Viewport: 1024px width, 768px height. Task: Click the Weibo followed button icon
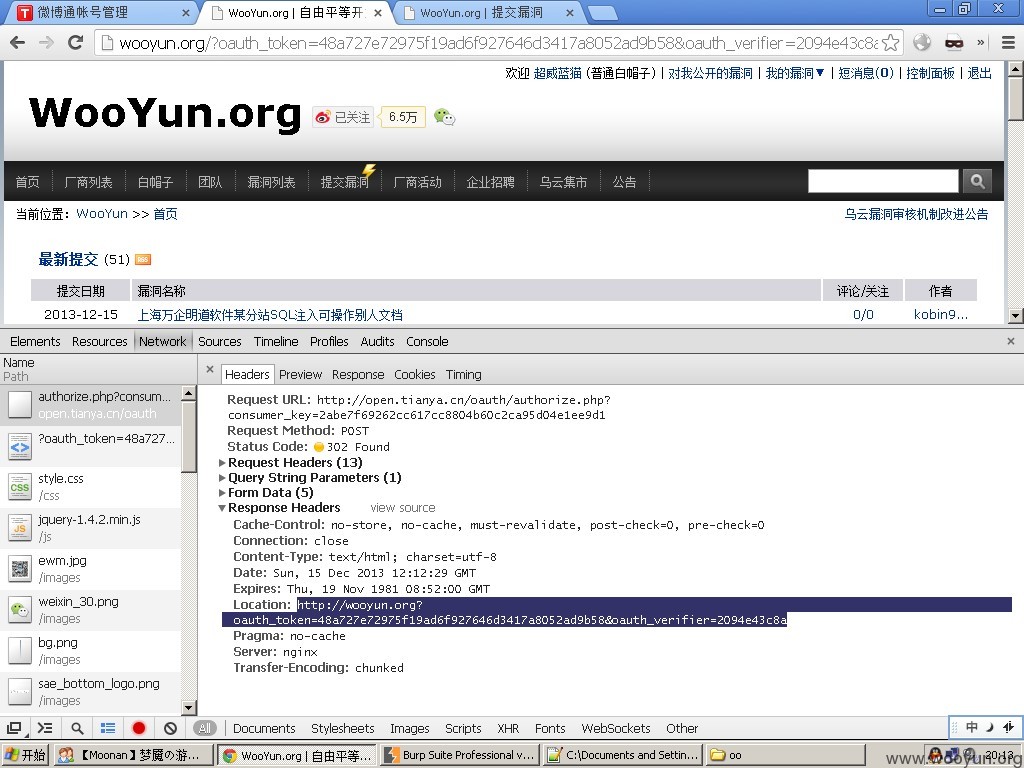coord(343,117)
